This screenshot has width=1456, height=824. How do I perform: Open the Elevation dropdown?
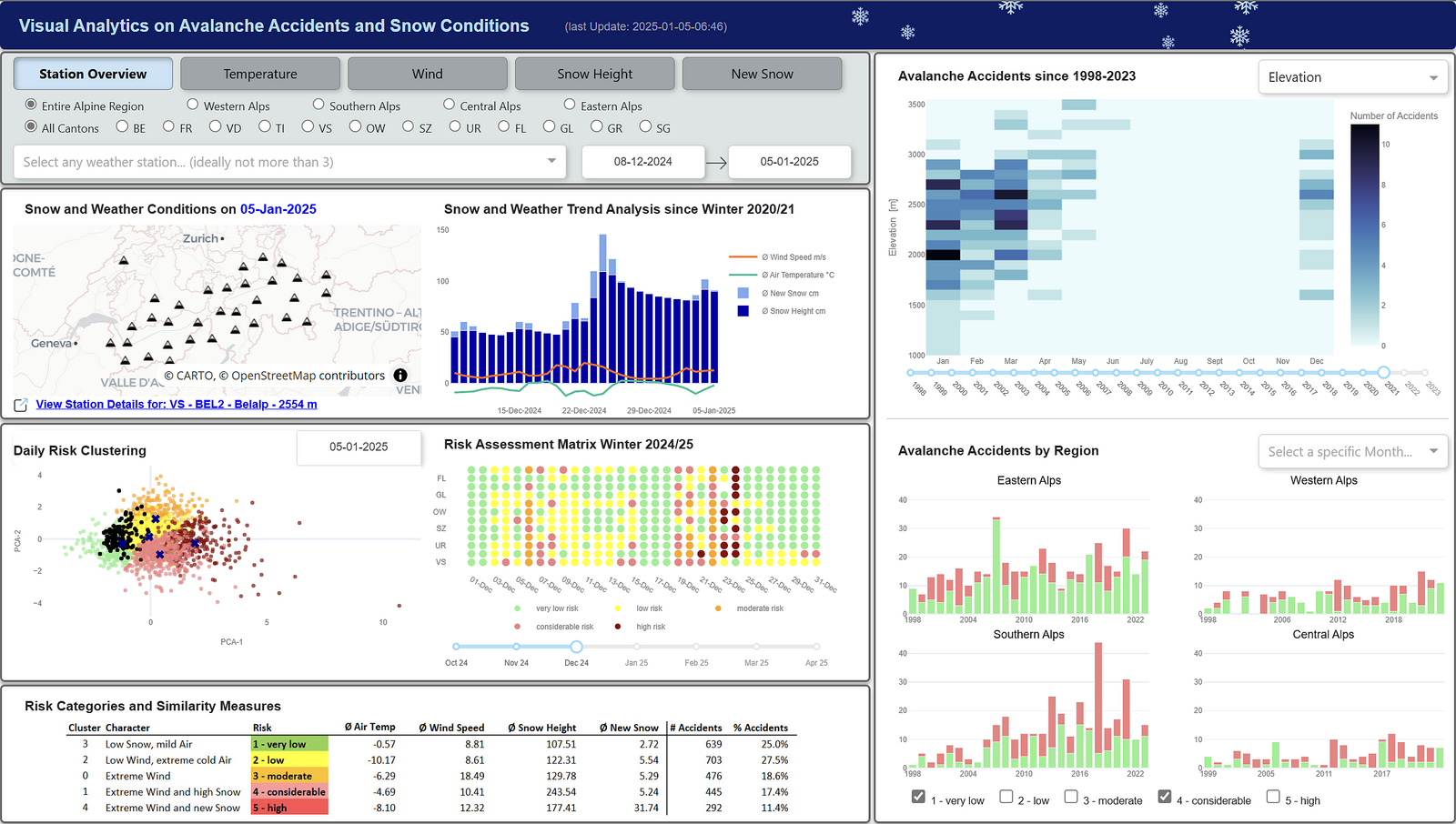(x=1352, y=77)
